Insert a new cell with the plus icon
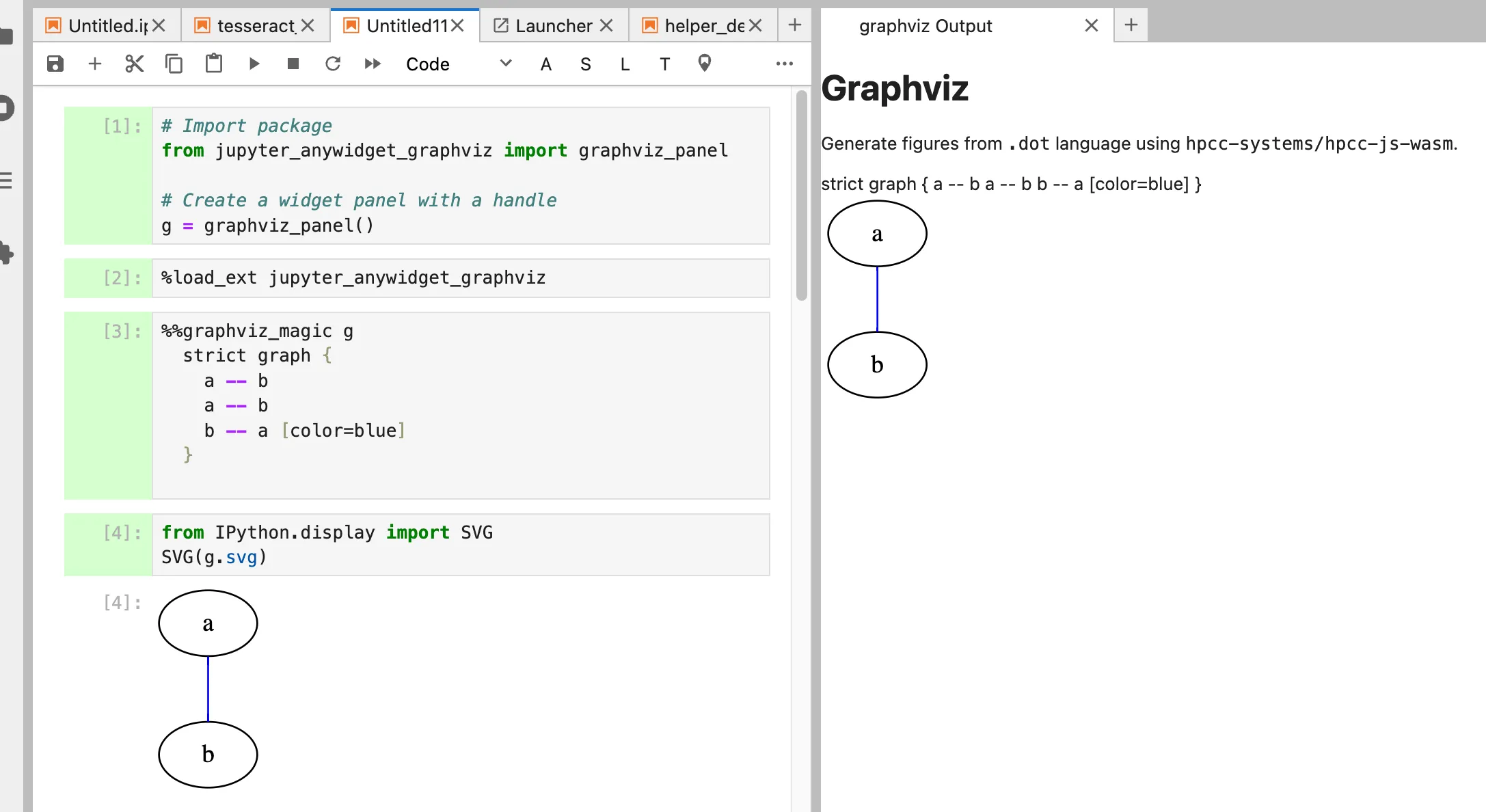 tap(95, 64)
